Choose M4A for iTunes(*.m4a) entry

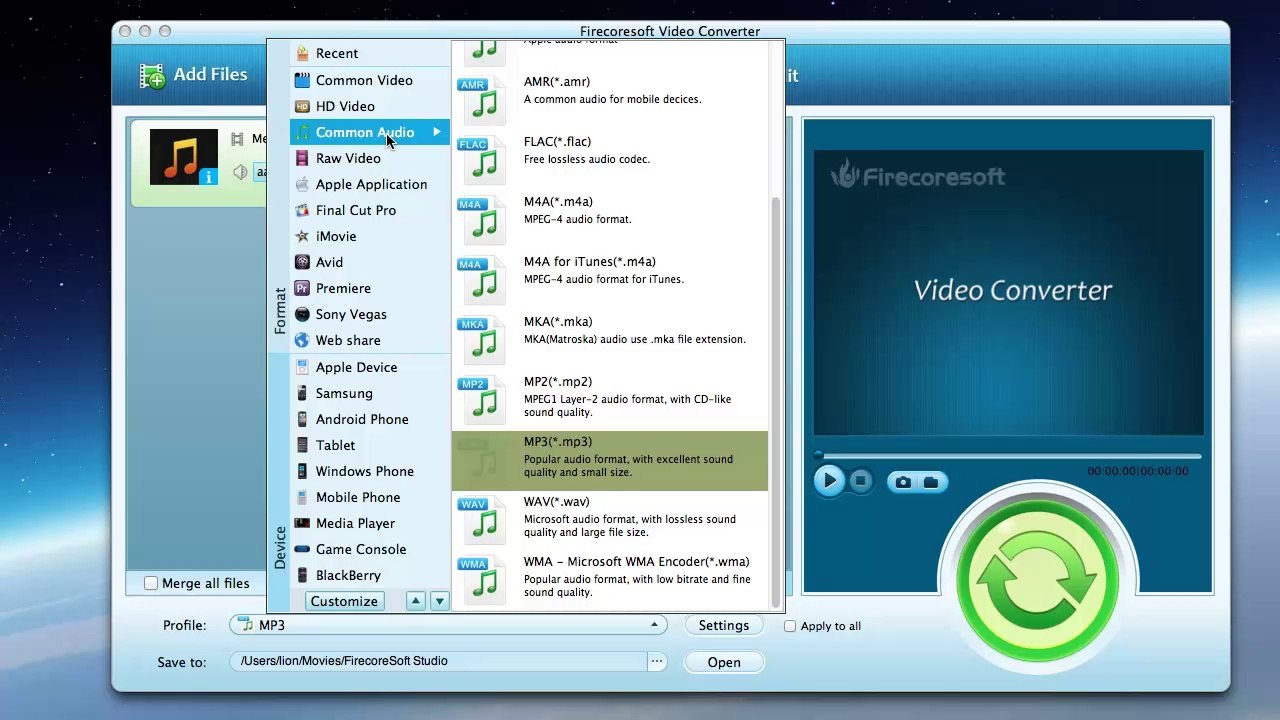coord(610,281)
